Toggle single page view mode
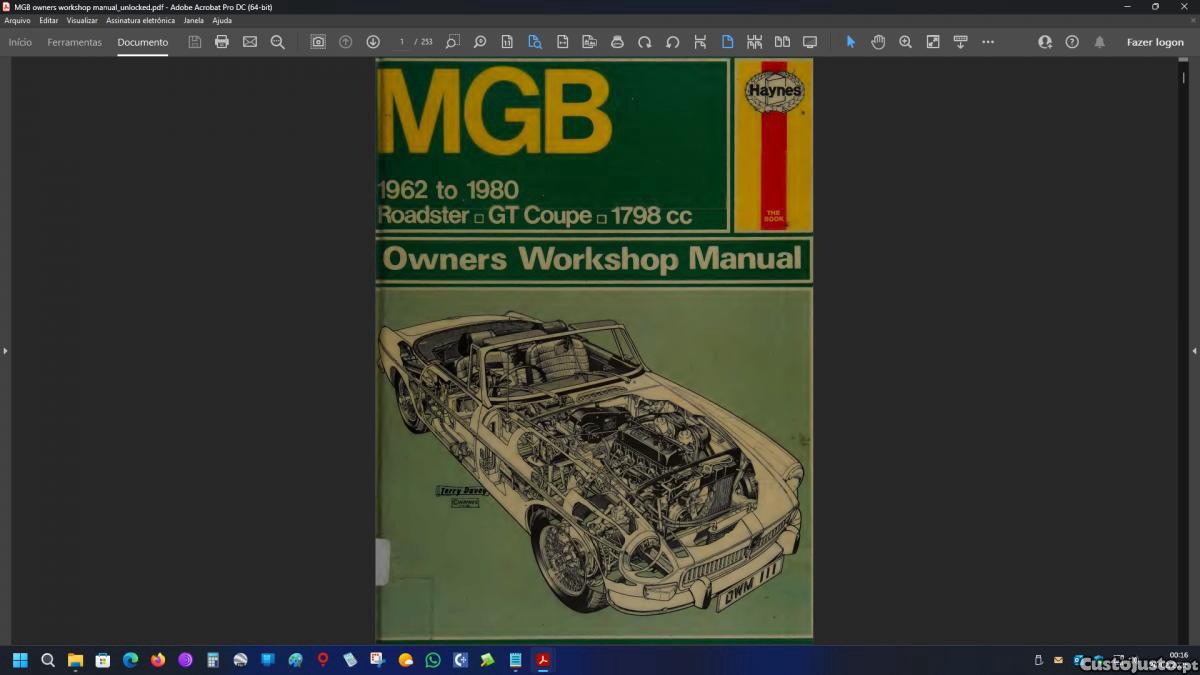 pos(727,42)
